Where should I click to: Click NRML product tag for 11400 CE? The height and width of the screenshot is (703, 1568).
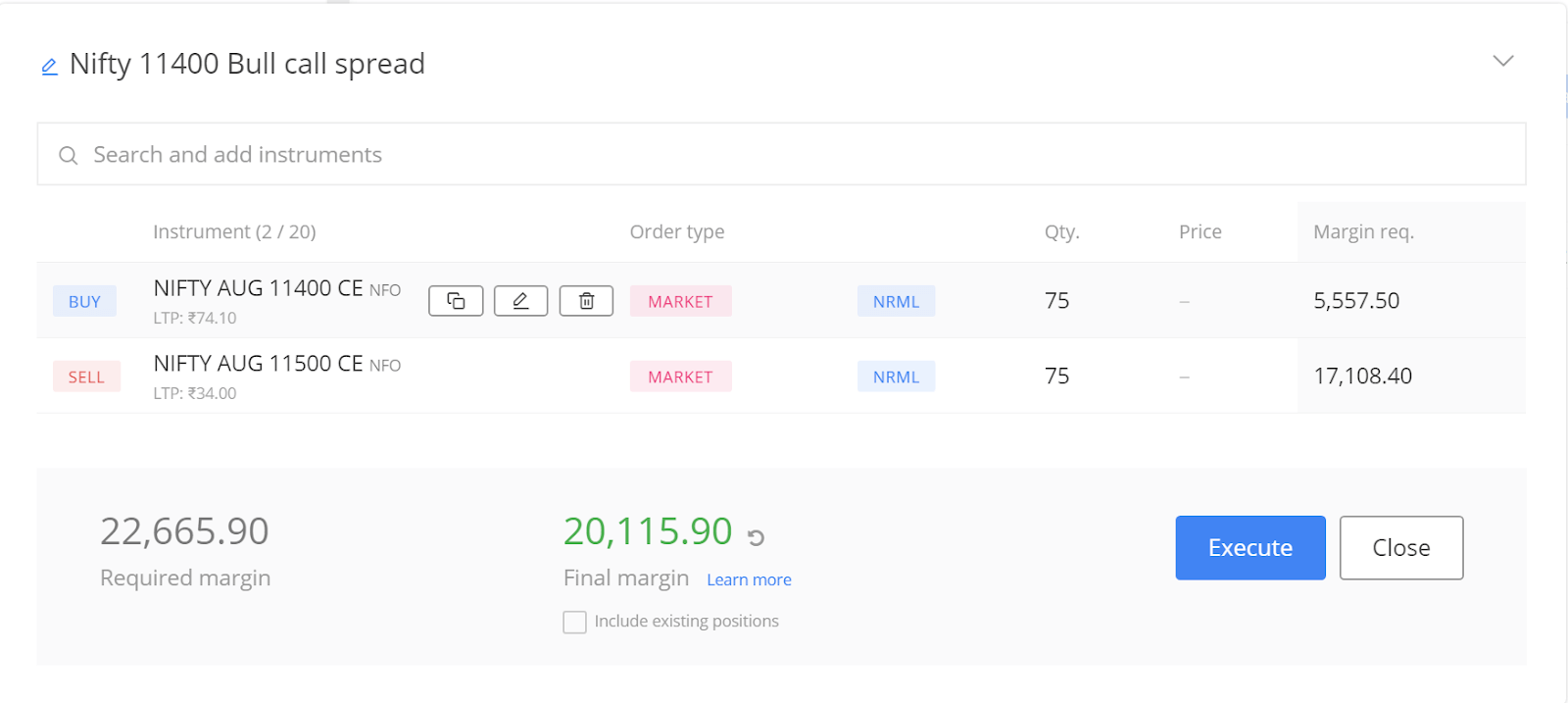tap(896, 301)
